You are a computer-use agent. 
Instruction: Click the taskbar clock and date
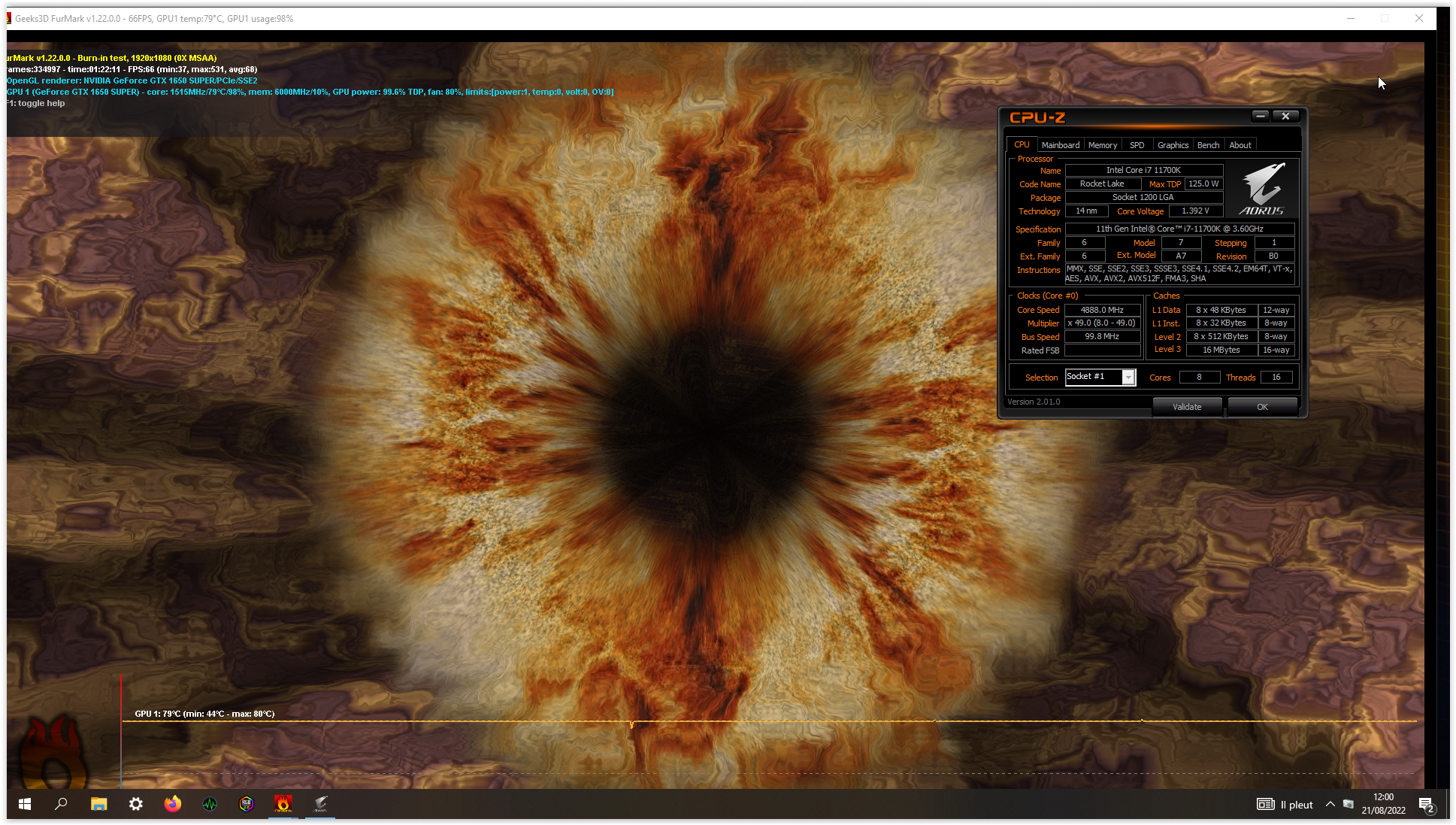(1383, 804)
